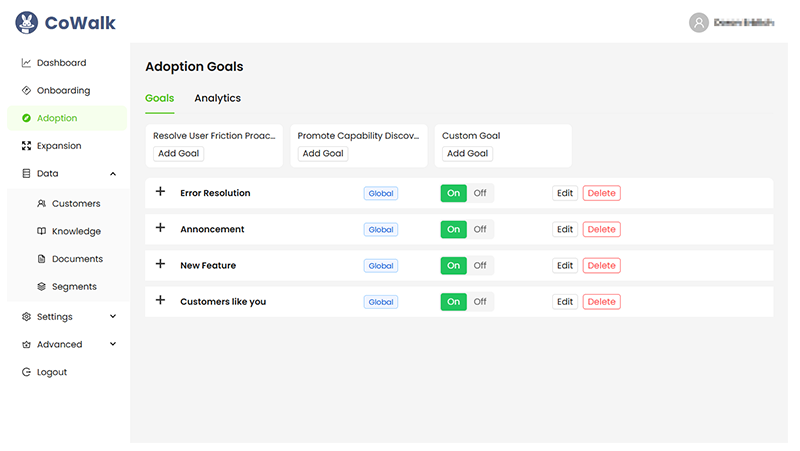Screen dimensions: 800x451
Task: Add Goal for Resolve User Friction
Action: pyautogui.click(x=179, y=154)
